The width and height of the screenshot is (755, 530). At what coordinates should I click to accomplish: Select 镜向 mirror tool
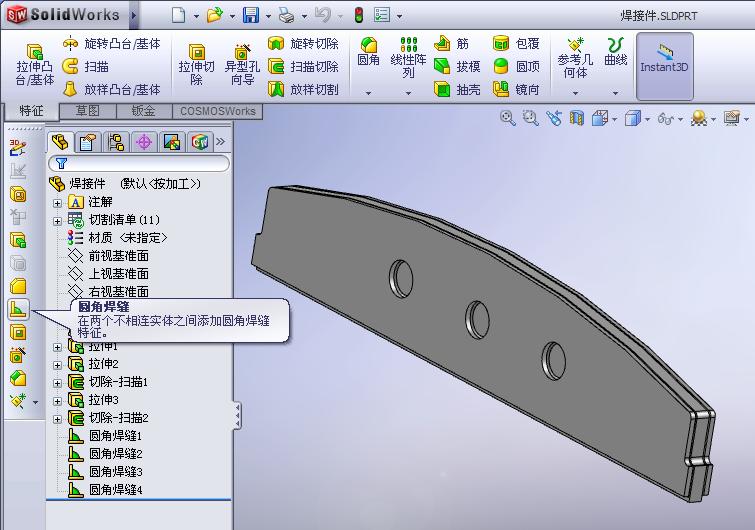516,89
